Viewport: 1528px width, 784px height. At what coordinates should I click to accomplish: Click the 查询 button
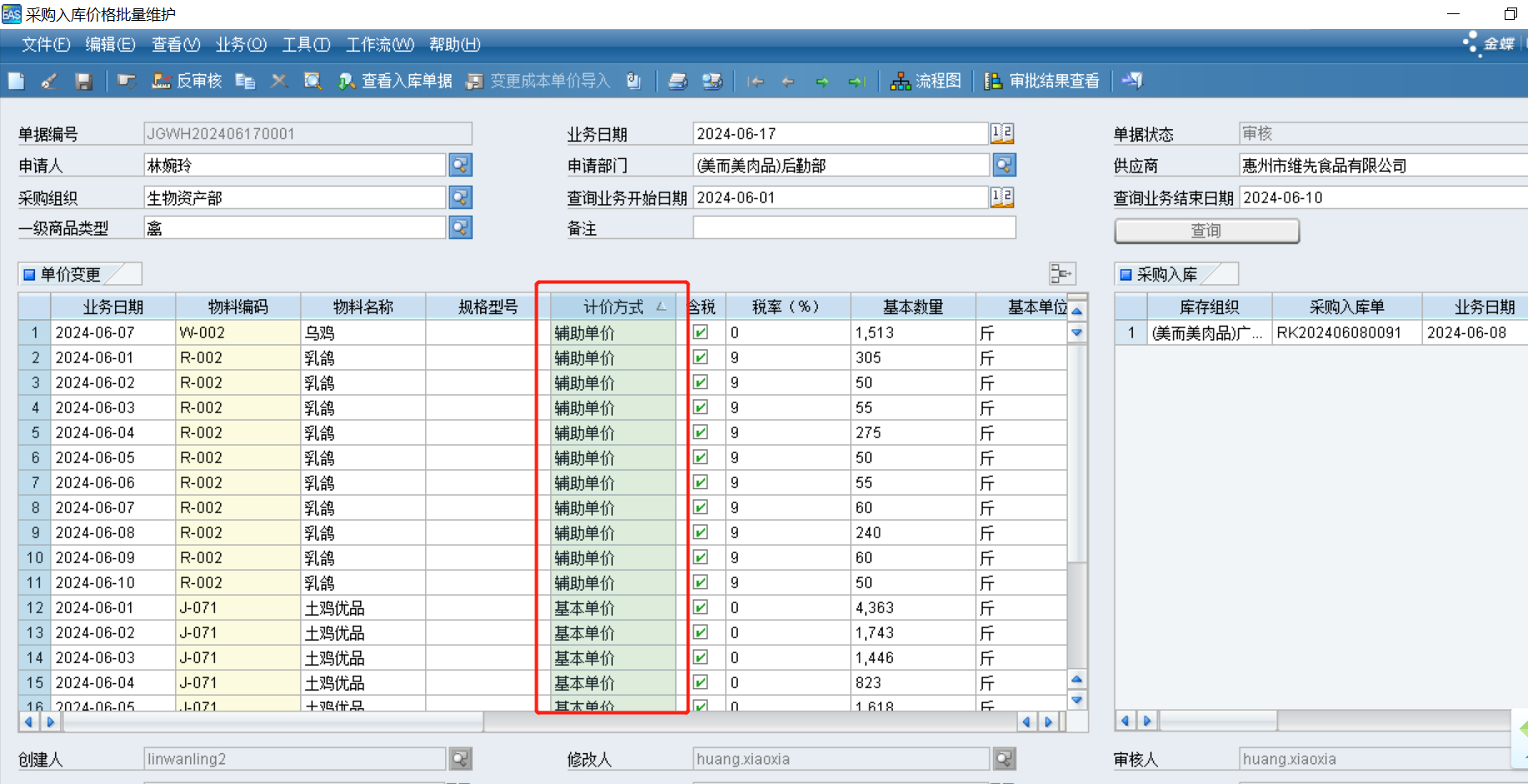click(x=1206, y=231)
